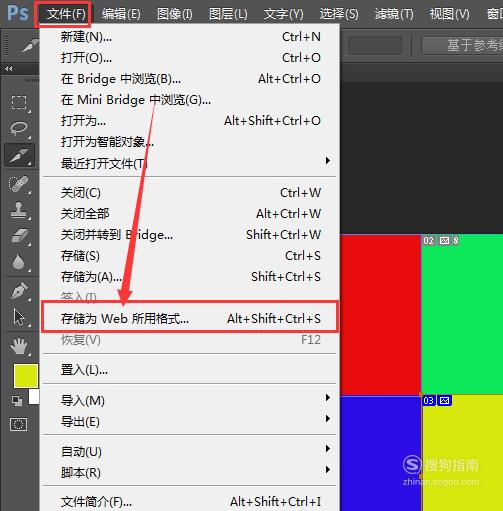Choose 打开为智能对象... entry

point(190,142)
